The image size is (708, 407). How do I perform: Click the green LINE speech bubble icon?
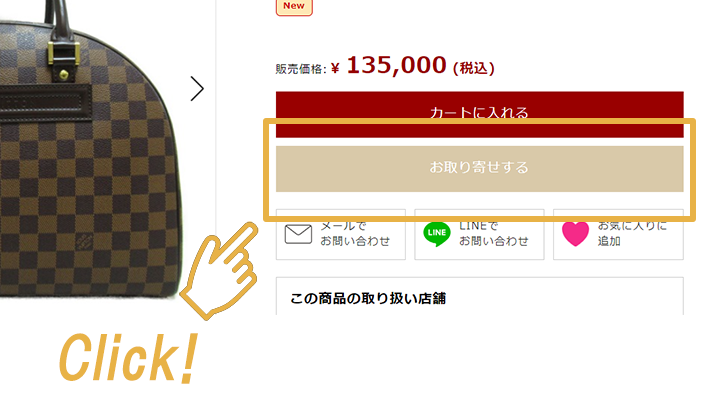[x=437, y=234]
